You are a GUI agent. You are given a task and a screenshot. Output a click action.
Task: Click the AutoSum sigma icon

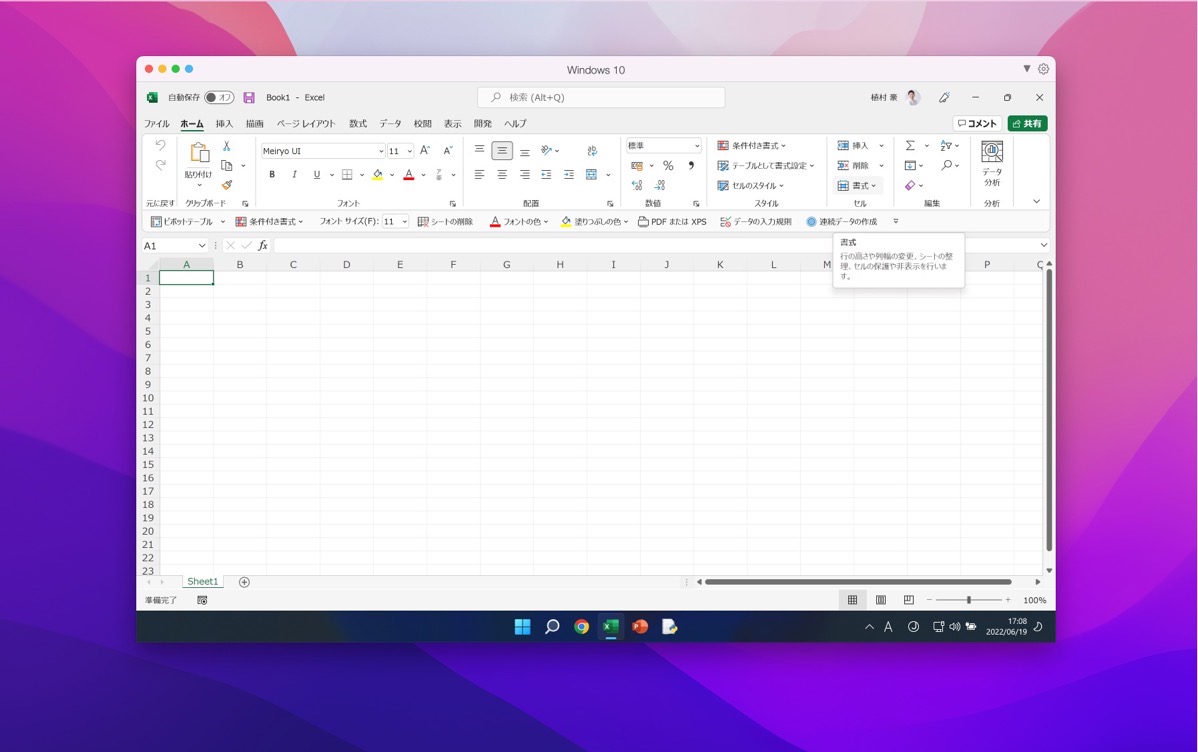click(910, 145)
